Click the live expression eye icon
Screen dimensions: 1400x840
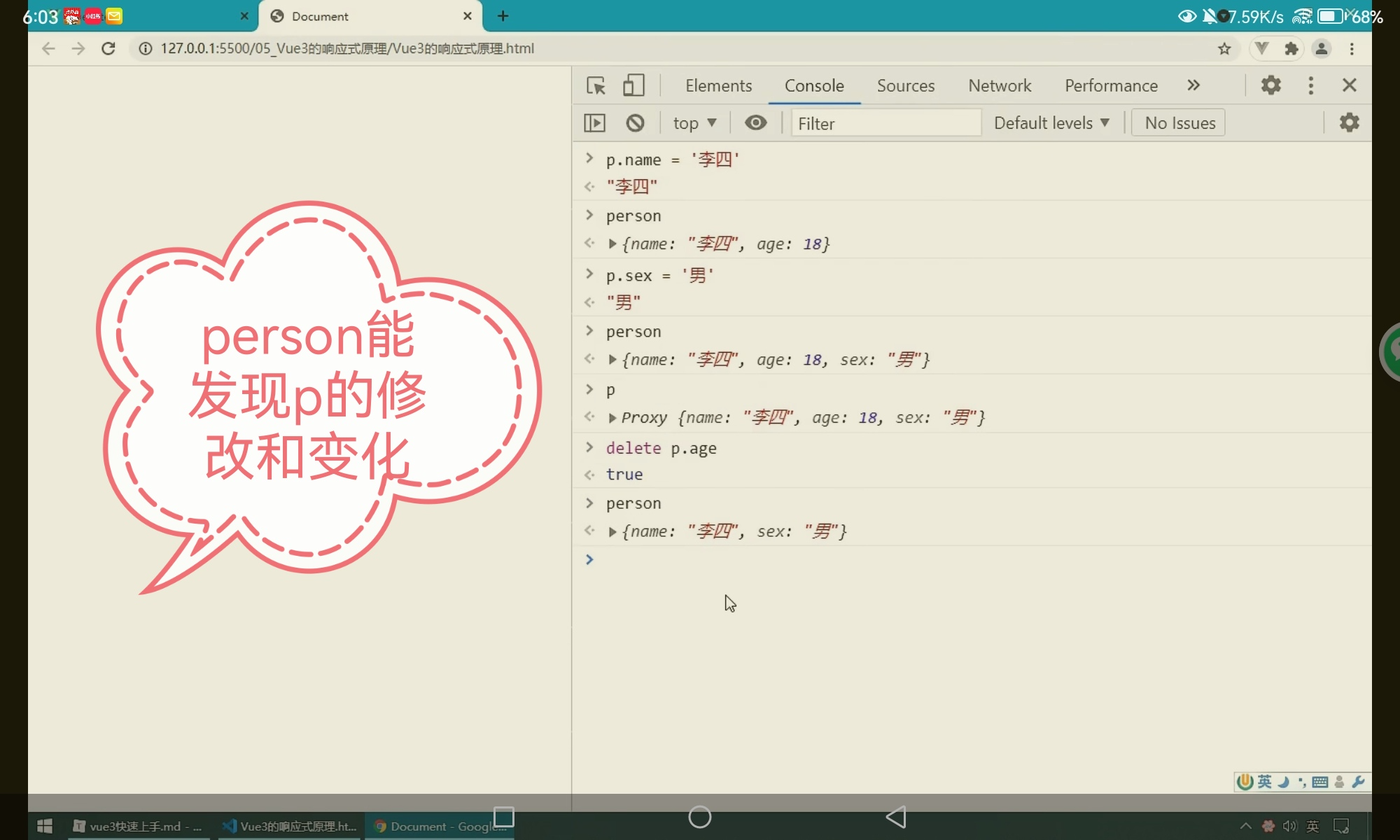point(755,123)
